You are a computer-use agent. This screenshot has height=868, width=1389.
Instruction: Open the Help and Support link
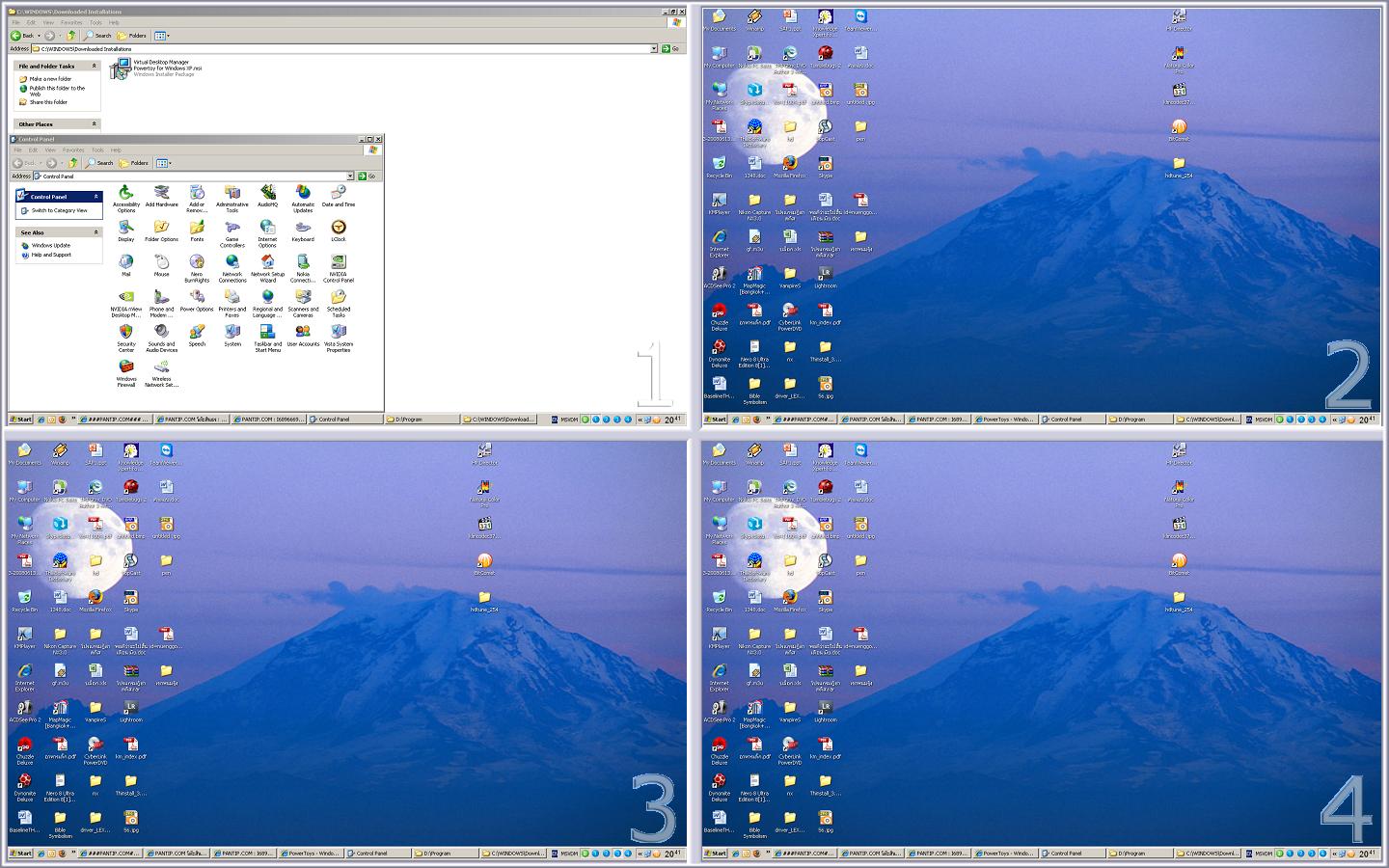click(x=51, y=255)
